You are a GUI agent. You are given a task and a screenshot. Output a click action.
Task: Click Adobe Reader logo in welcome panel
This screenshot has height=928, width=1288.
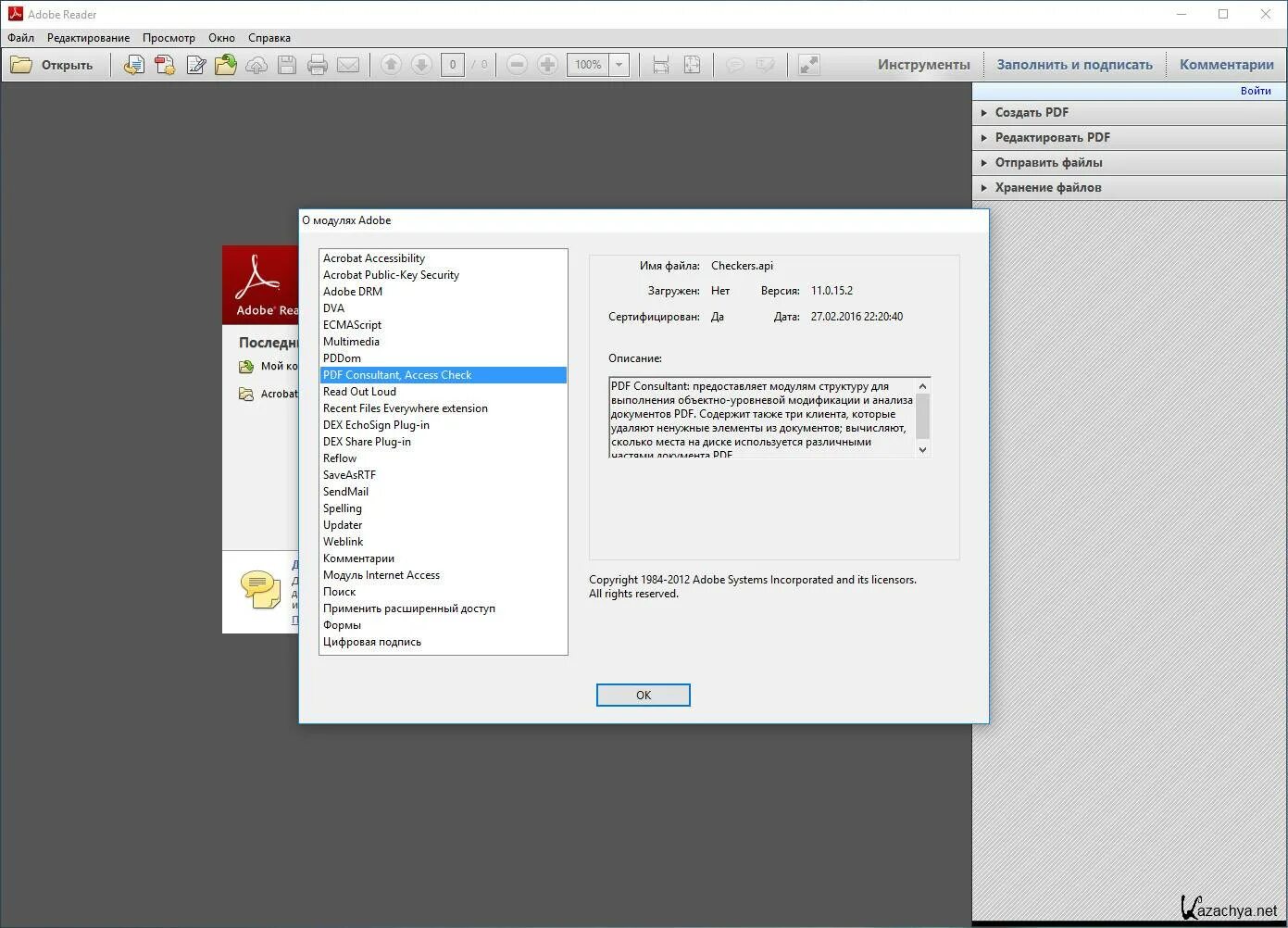(260, 284)
